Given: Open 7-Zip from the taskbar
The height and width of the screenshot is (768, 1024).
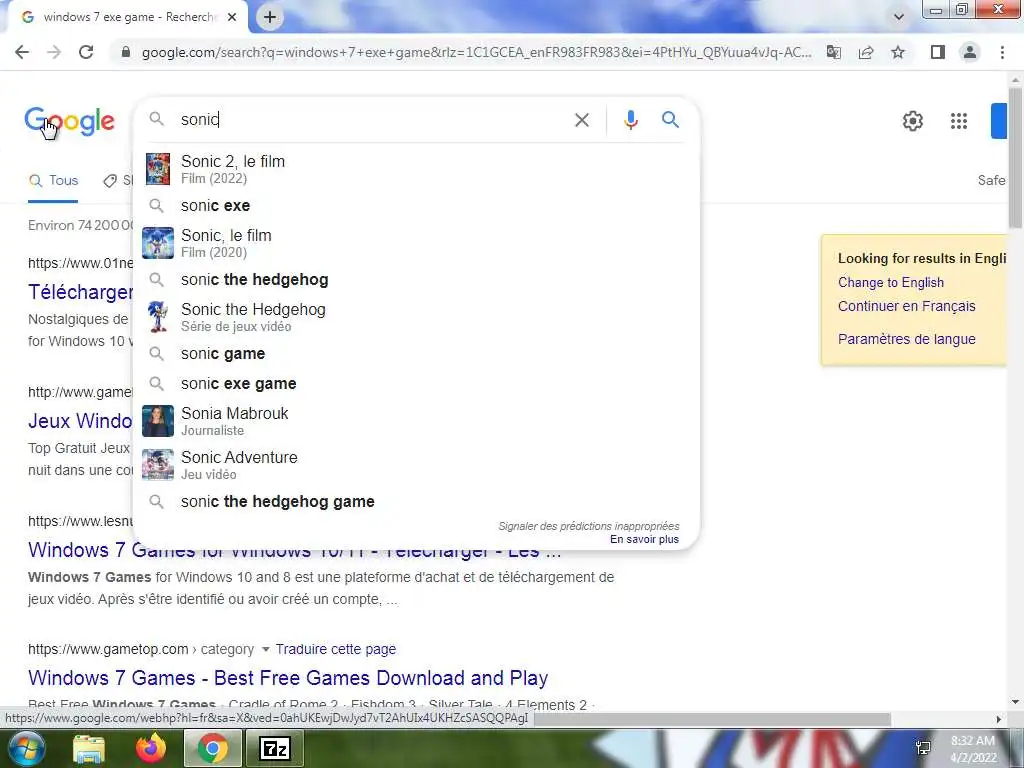Looking at the screenshot, I should click(274, 749).
